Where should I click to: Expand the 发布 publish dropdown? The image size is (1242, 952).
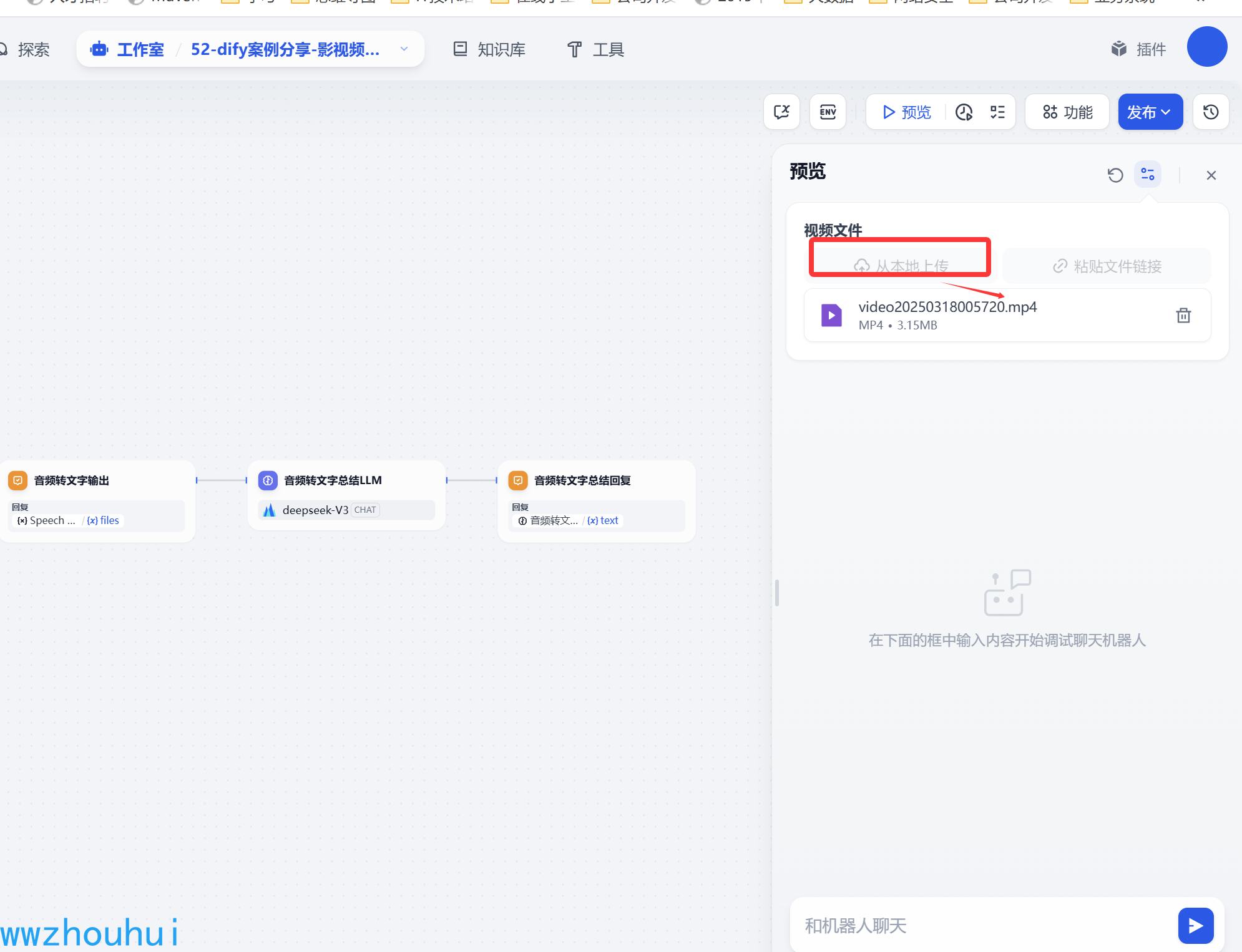1150,112
